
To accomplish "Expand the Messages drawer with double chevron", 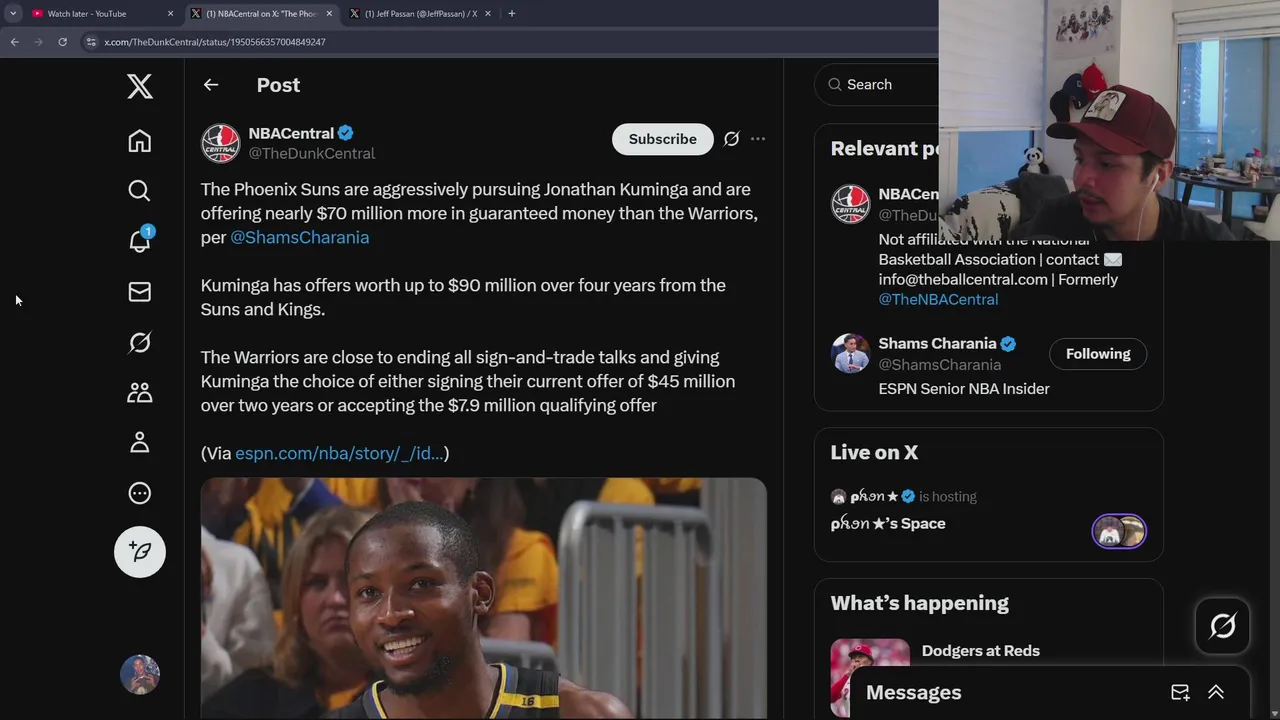I will 1216,692.
